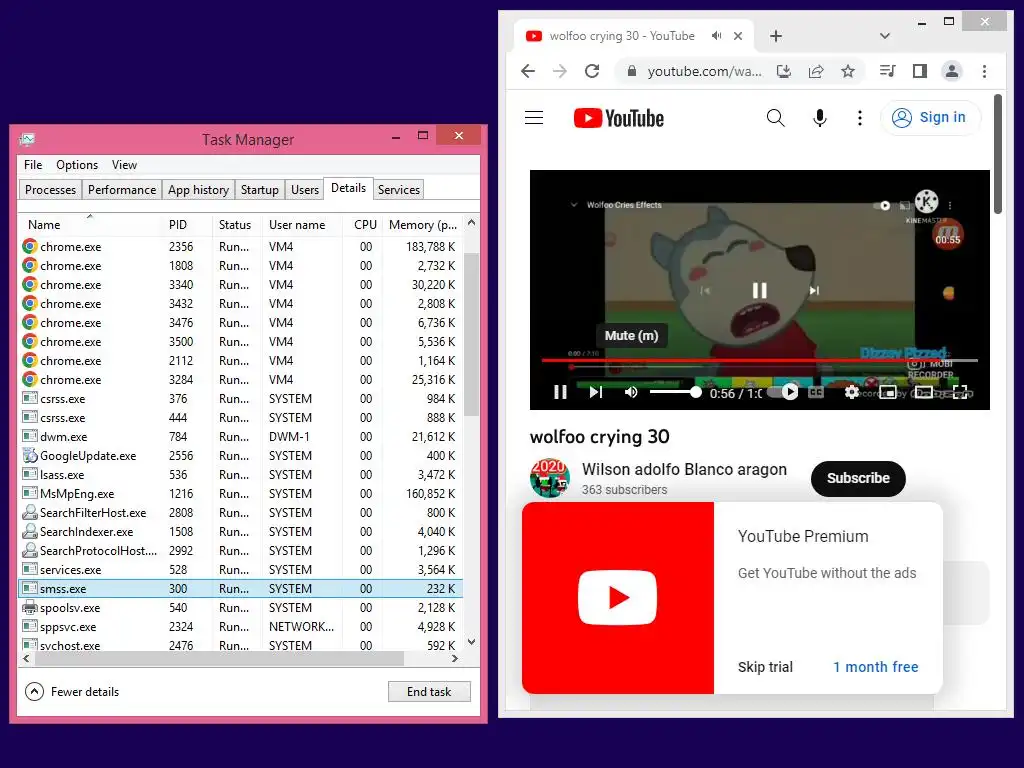Bookmark this page with star icon
The width and height of the screenshot is (1024, 768).
click(848, 71)
